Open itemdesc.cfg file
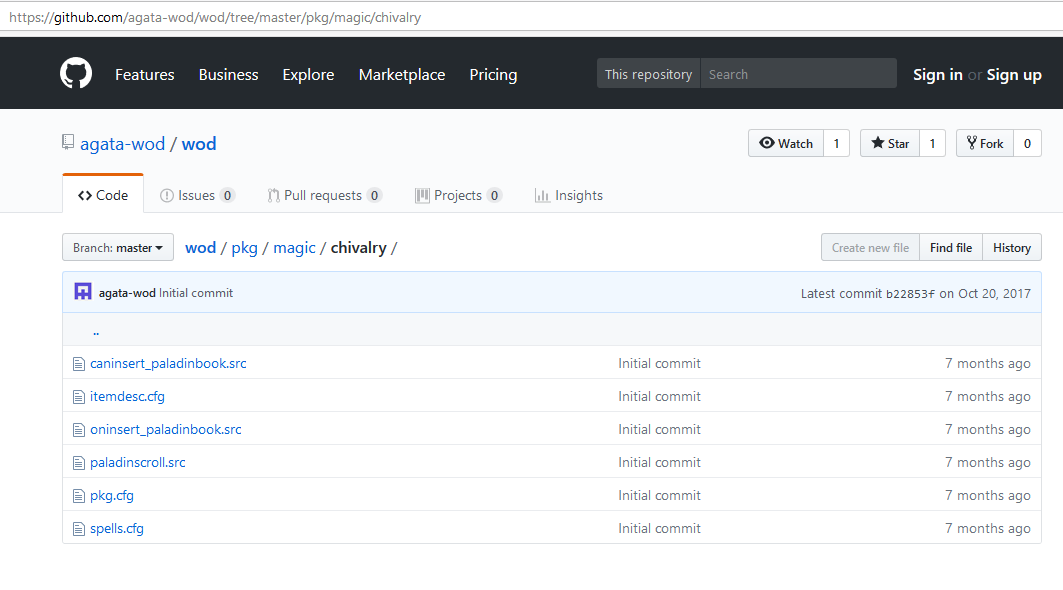This screenshot has width=1063, height=590. coord(127,397)
